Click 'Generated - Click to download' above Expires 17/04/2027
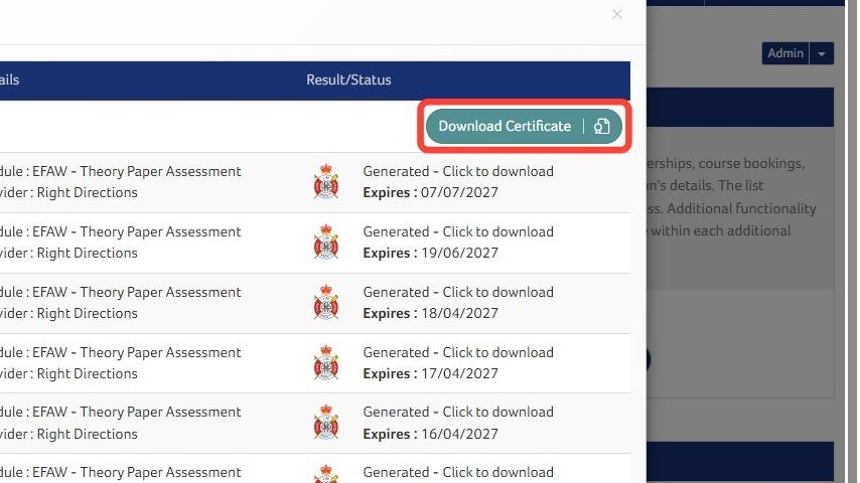 click(x=458, y=353)
